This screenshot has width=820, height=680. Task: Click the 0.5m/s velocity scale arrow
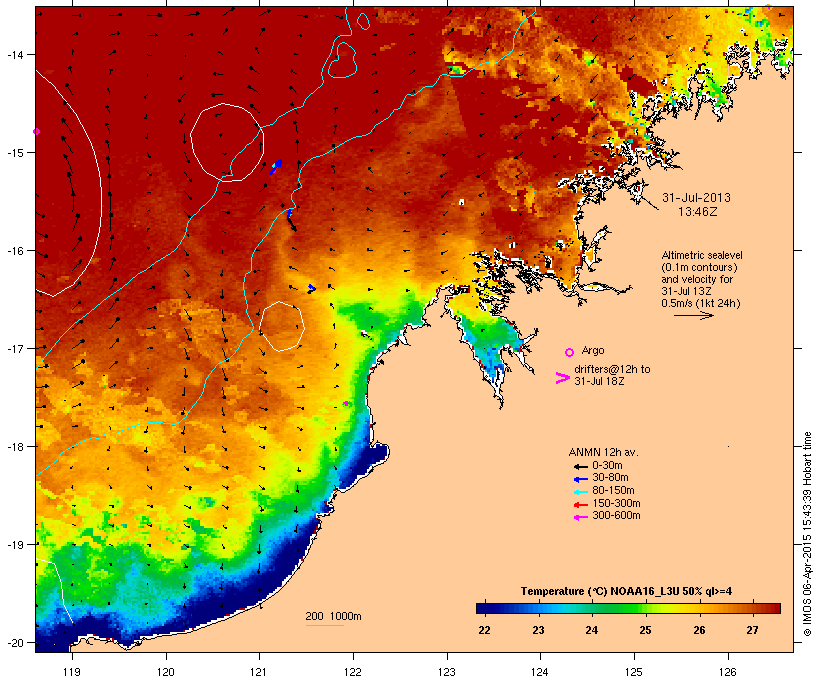click(x=693, y=315)
